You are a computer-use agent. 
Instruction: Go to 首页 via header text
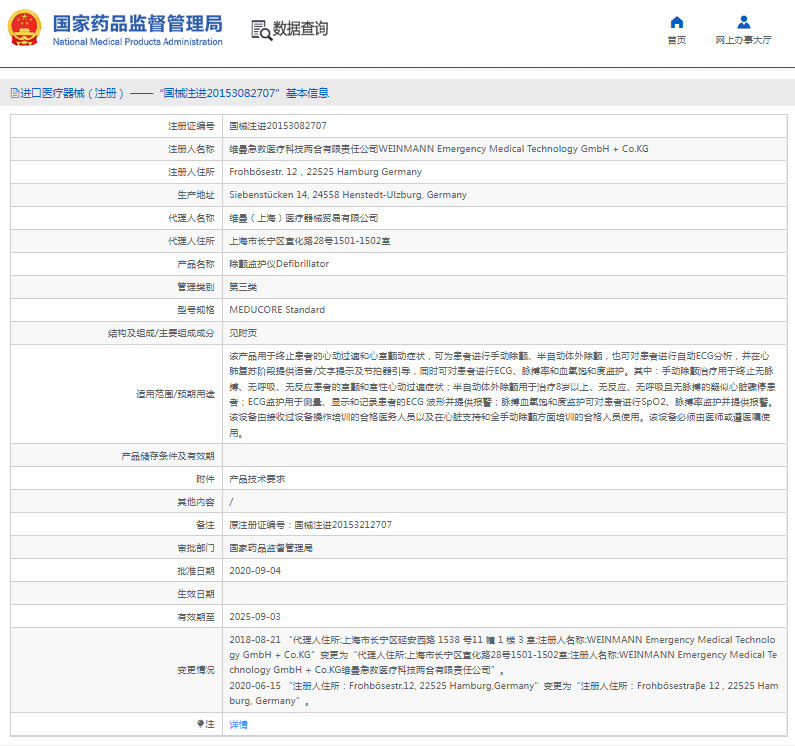[x=676, y=40]
